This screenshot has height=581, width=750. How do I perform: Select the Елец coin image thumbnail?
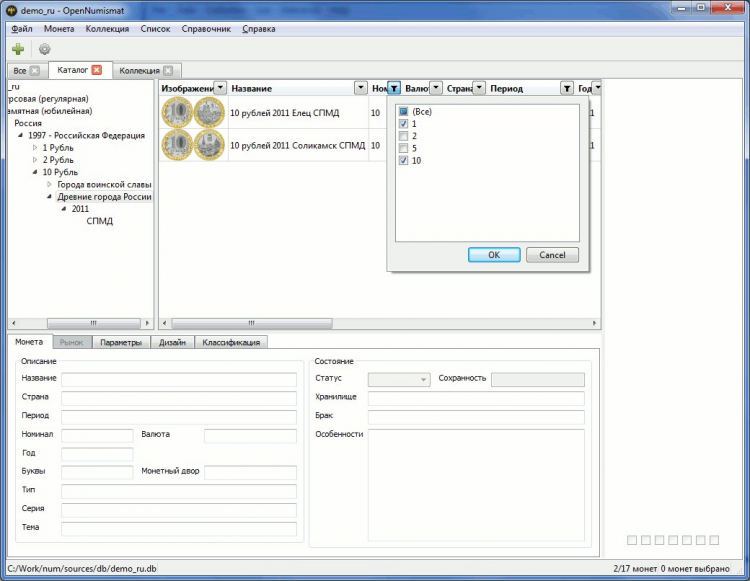coord(193,112)
